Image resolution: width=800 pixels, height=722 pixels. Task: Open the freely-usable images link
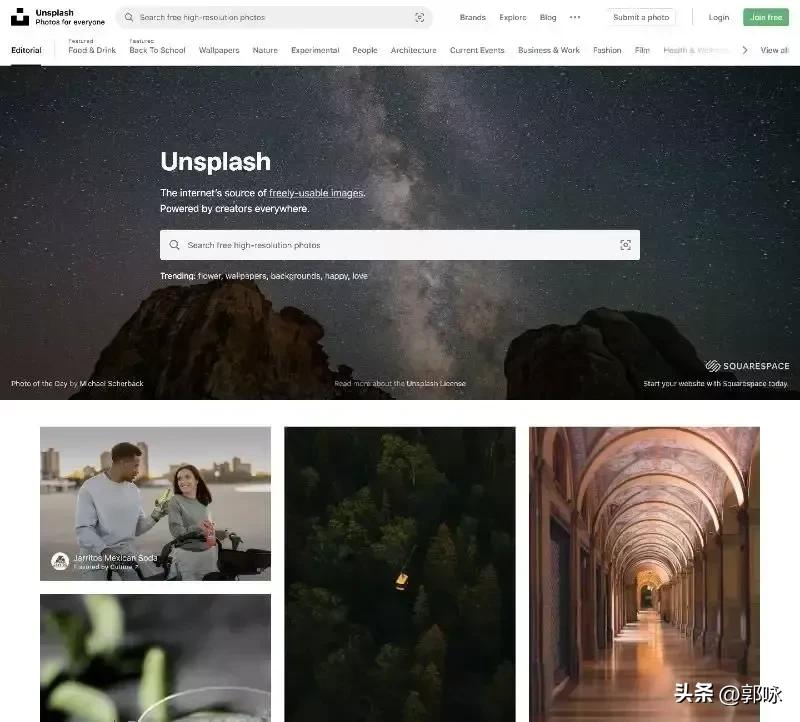tap(316, 193)
